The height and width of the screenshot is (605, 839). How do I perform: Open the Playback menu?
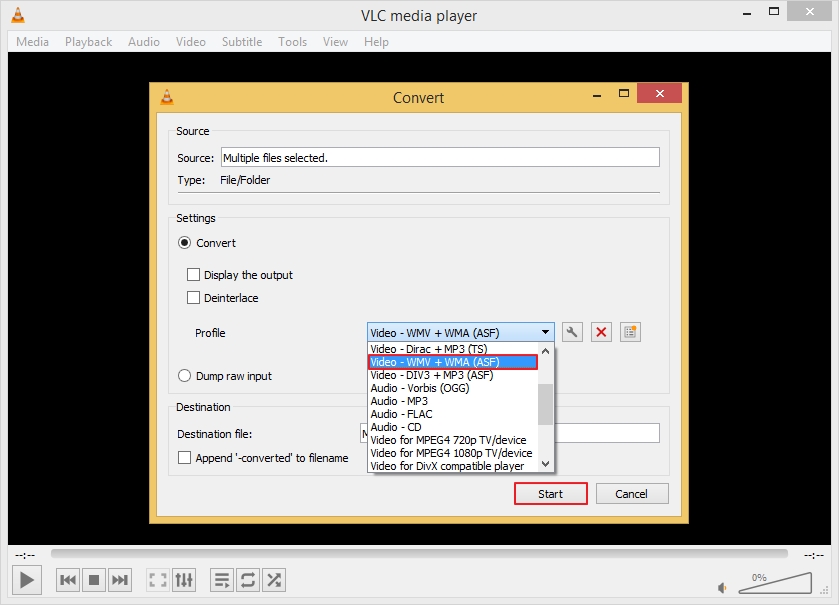click(x=88, y=42)
